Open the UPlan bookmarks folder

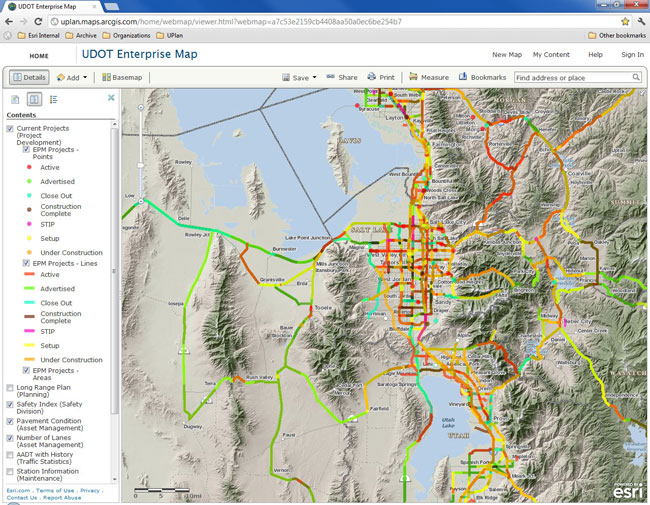tap(170, 36)
